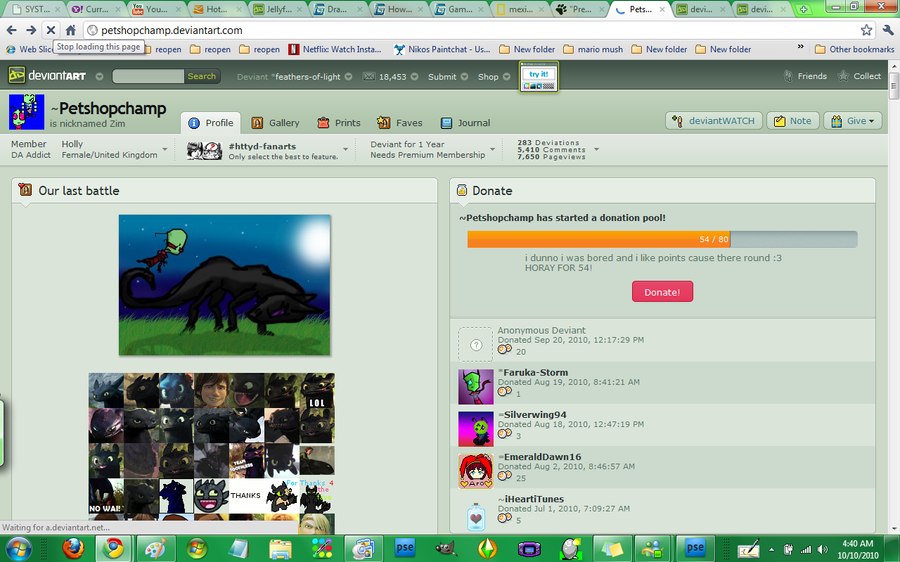
Task: Bookmark this page with the star icon
Action: (x=866, y=30)
